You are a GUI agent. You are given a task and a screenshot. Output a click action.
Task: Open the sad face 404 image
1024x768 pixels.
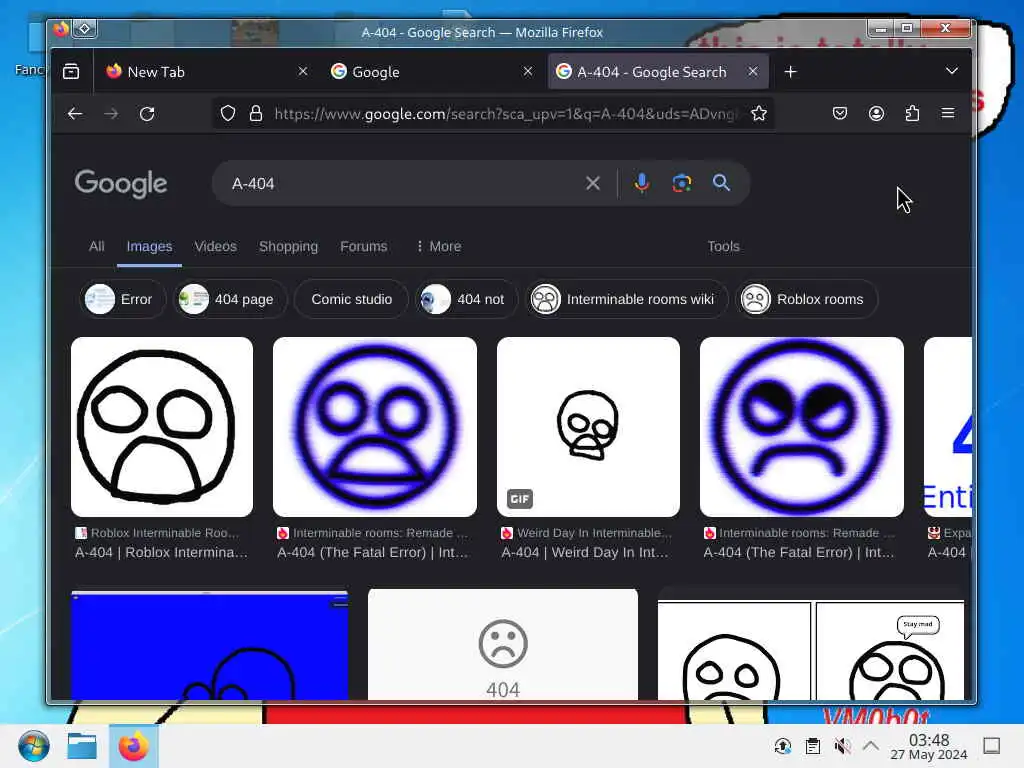click(x=503, y=645)
